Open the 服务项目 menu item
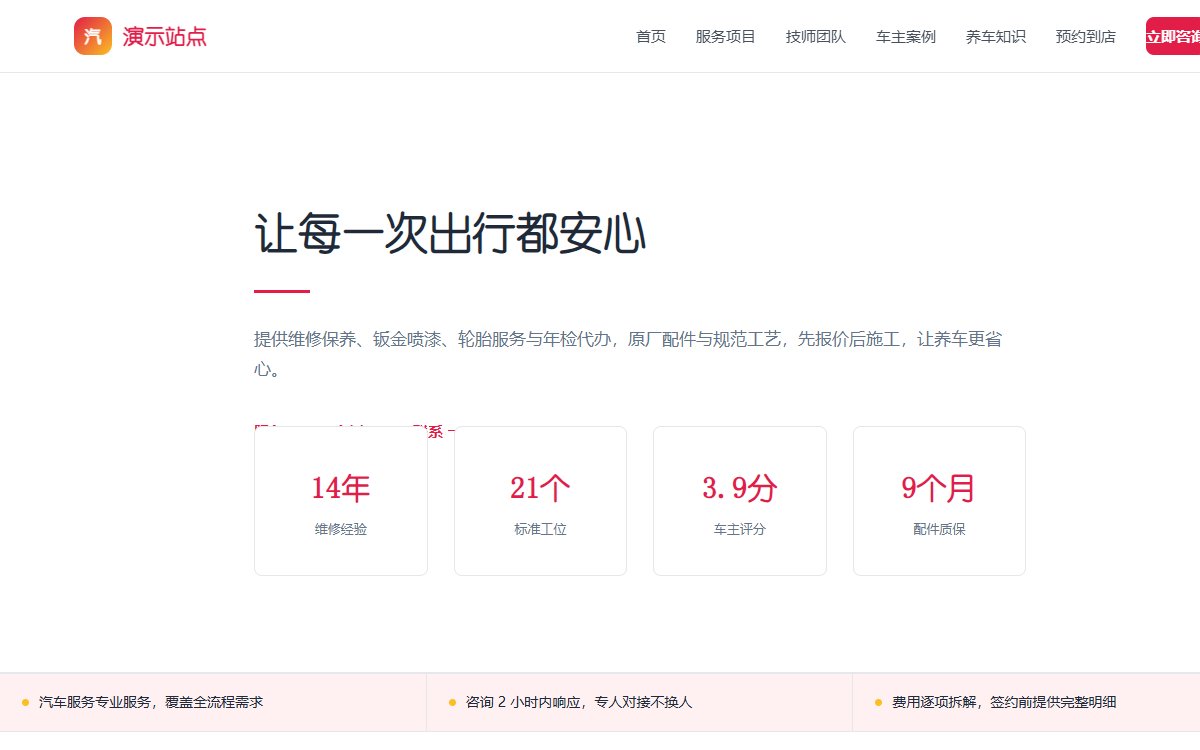1200x750 pixels. [x=726, y=37]
